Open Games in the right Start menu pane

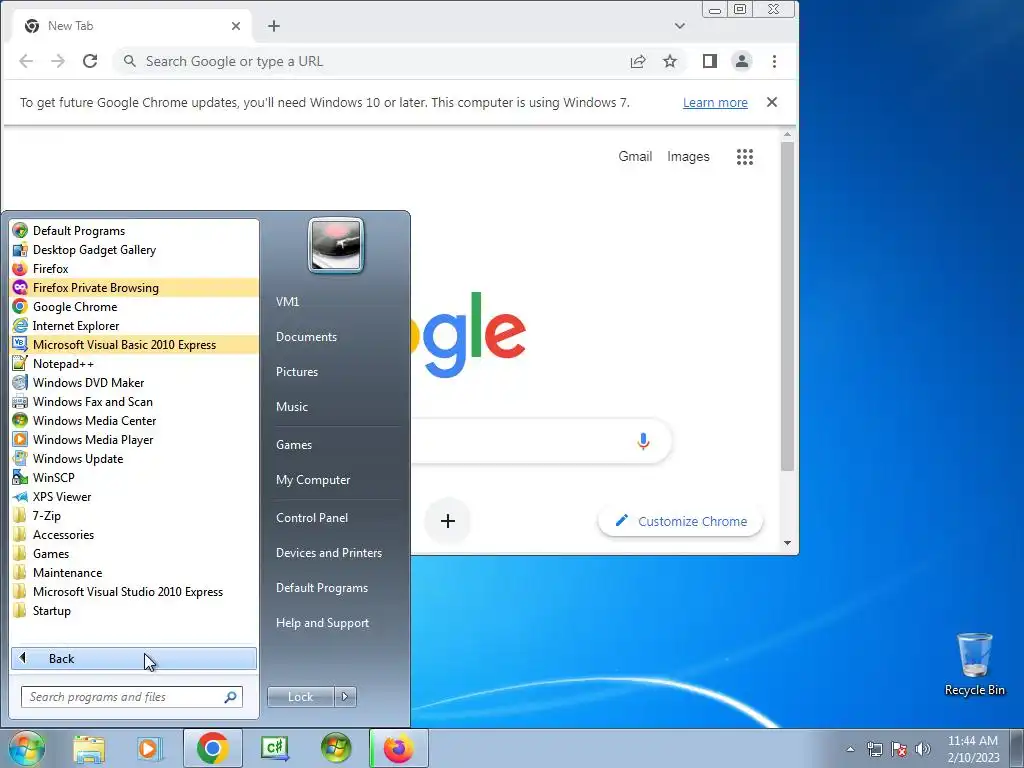[x=294, y=445]
